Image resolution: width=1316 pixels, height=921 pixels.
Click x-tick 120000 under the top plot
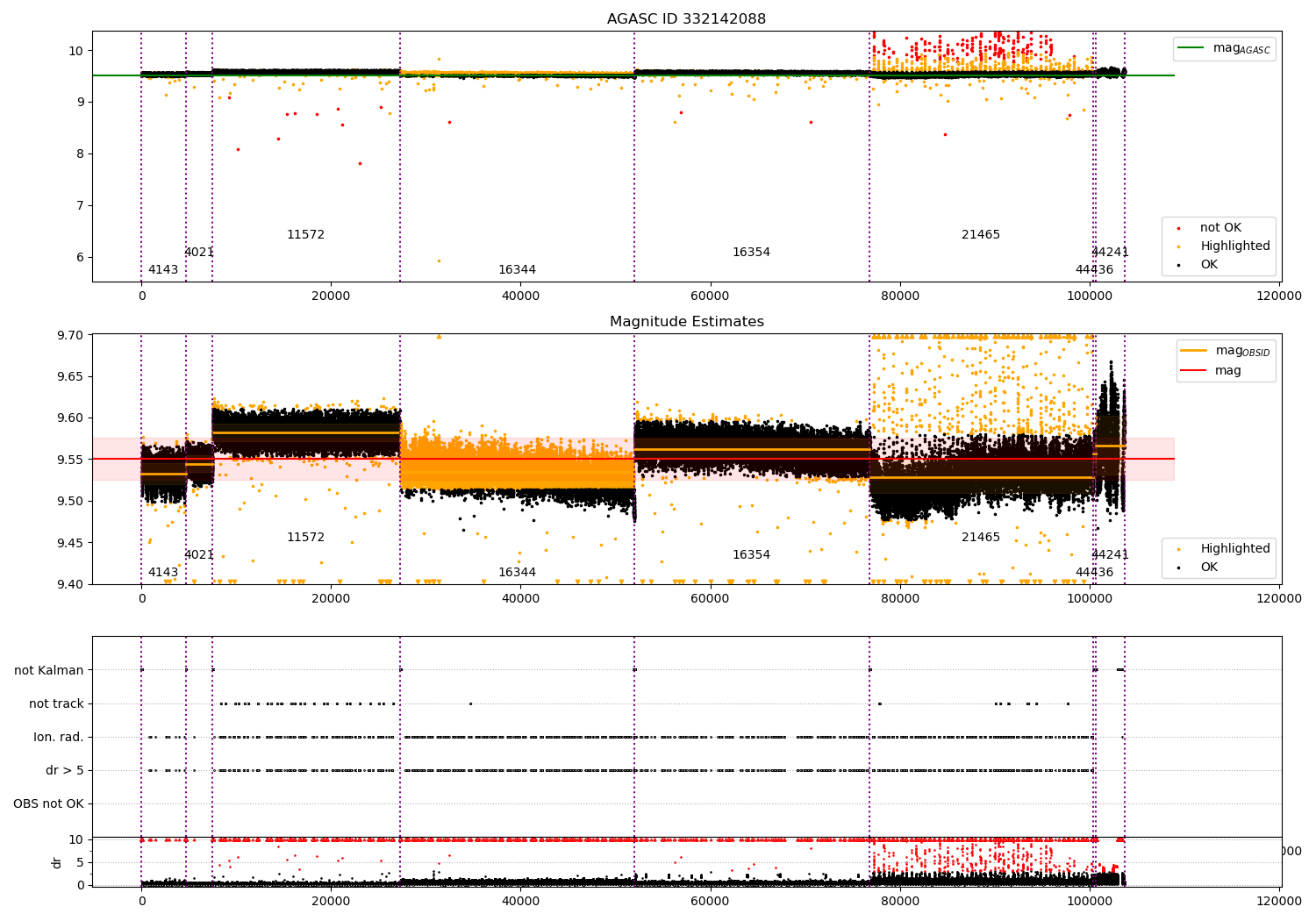point(1279,296)
